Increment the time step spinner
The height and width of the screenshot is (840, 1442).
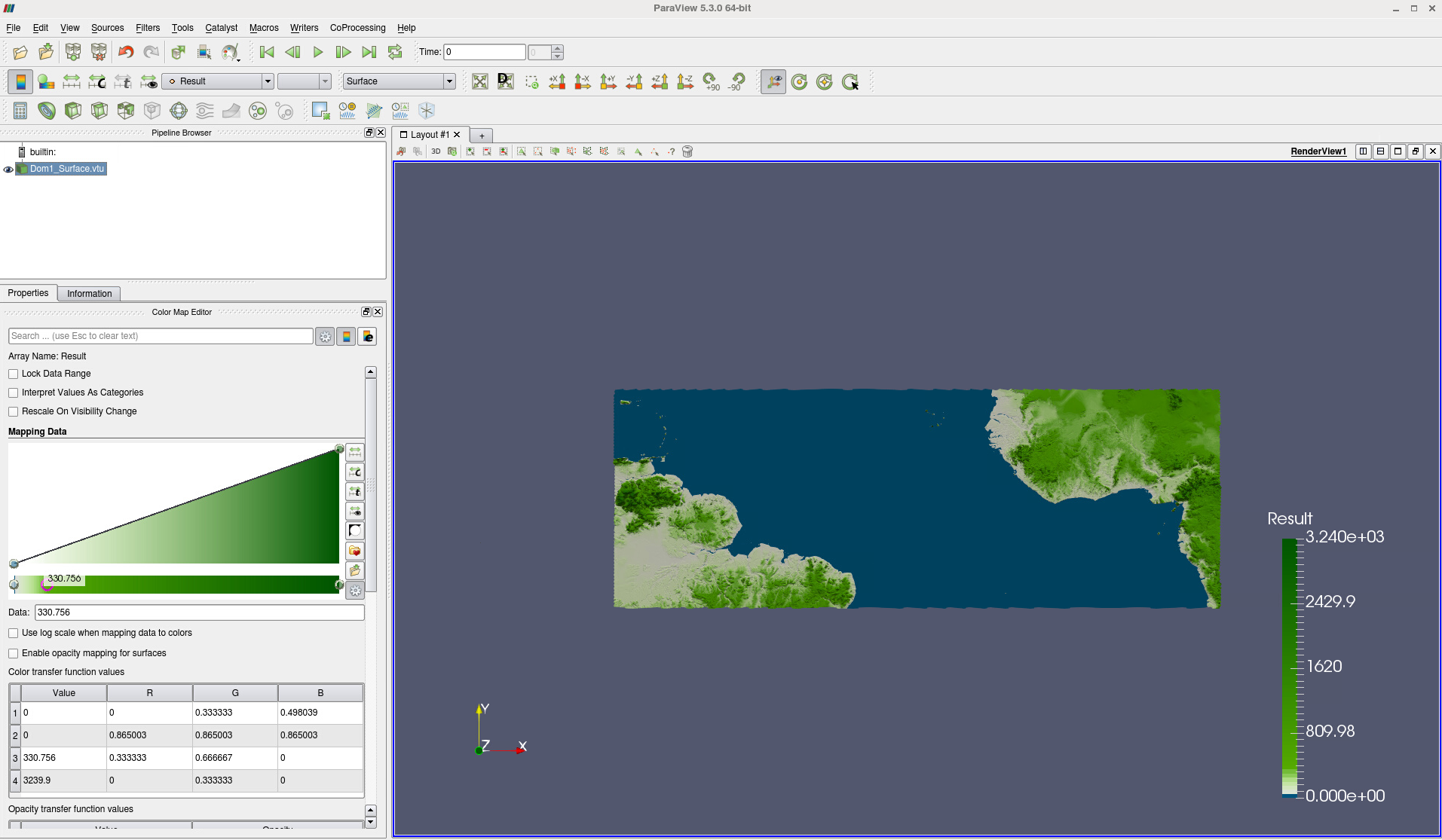(558, 49)
